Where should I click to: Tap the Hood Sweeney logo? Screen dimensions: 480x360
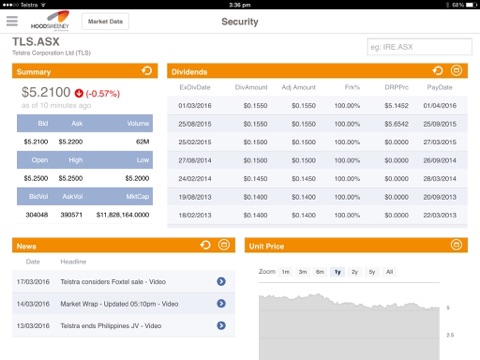coord(50,21)
